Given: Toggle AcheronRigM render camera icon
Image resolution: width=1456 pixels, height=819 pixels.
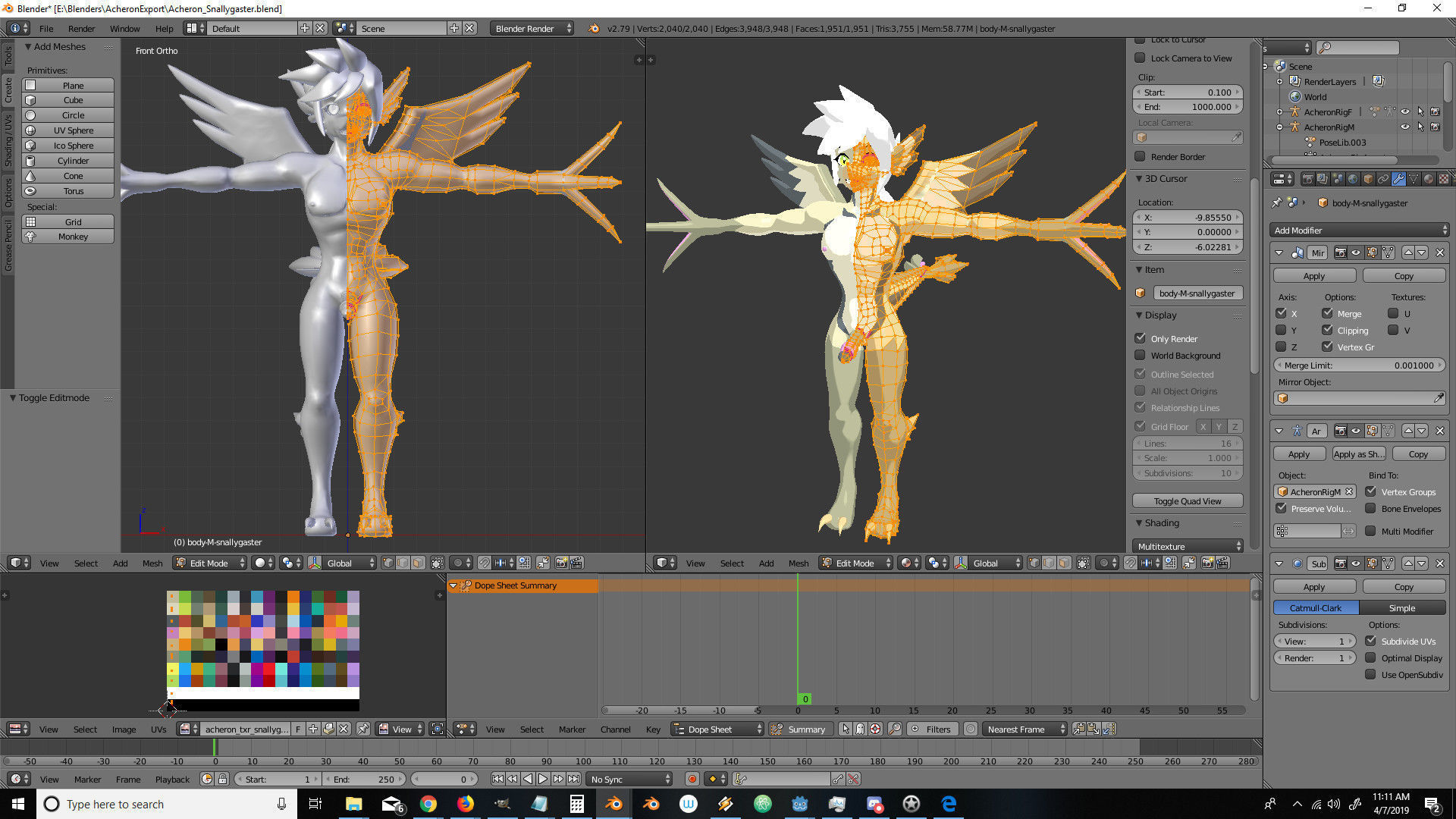Looking at the screenshot, I should coord(1435,127).
